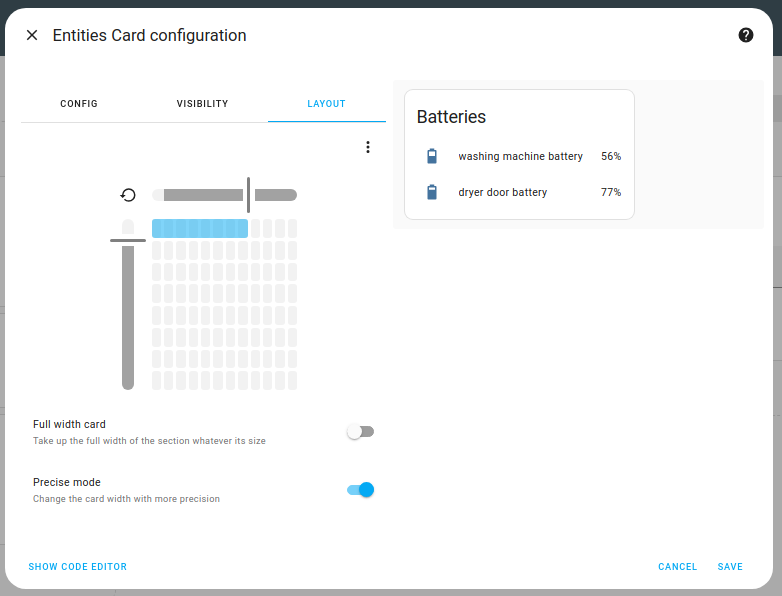This screenshot has width=782, height=596.
Task: Enable the Full width card toggle
Action: click(360, 432)
